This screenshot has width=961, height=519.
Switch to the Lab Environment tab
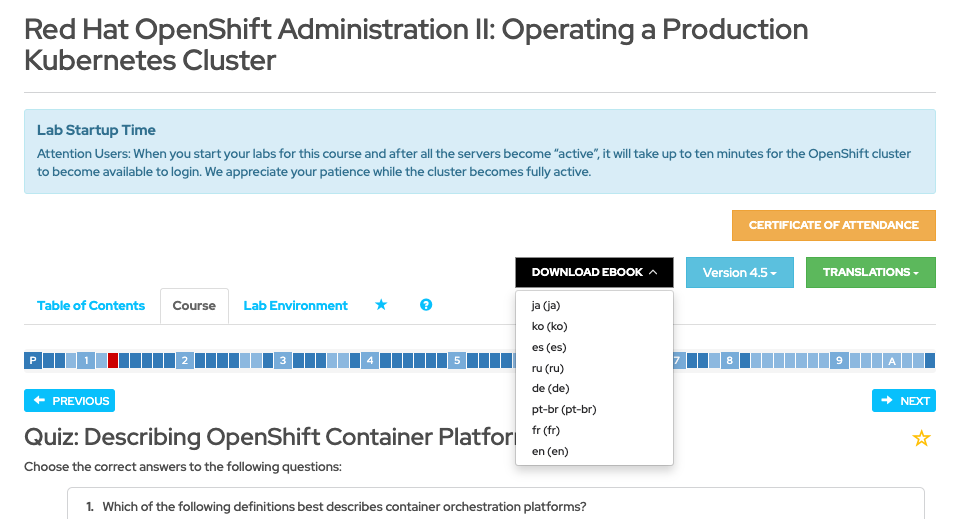296,305
